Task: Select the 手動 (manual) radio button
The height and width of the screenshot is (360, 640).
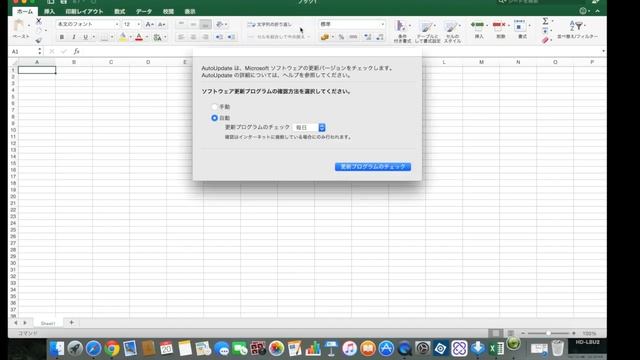Action: (x=214, y=107)
